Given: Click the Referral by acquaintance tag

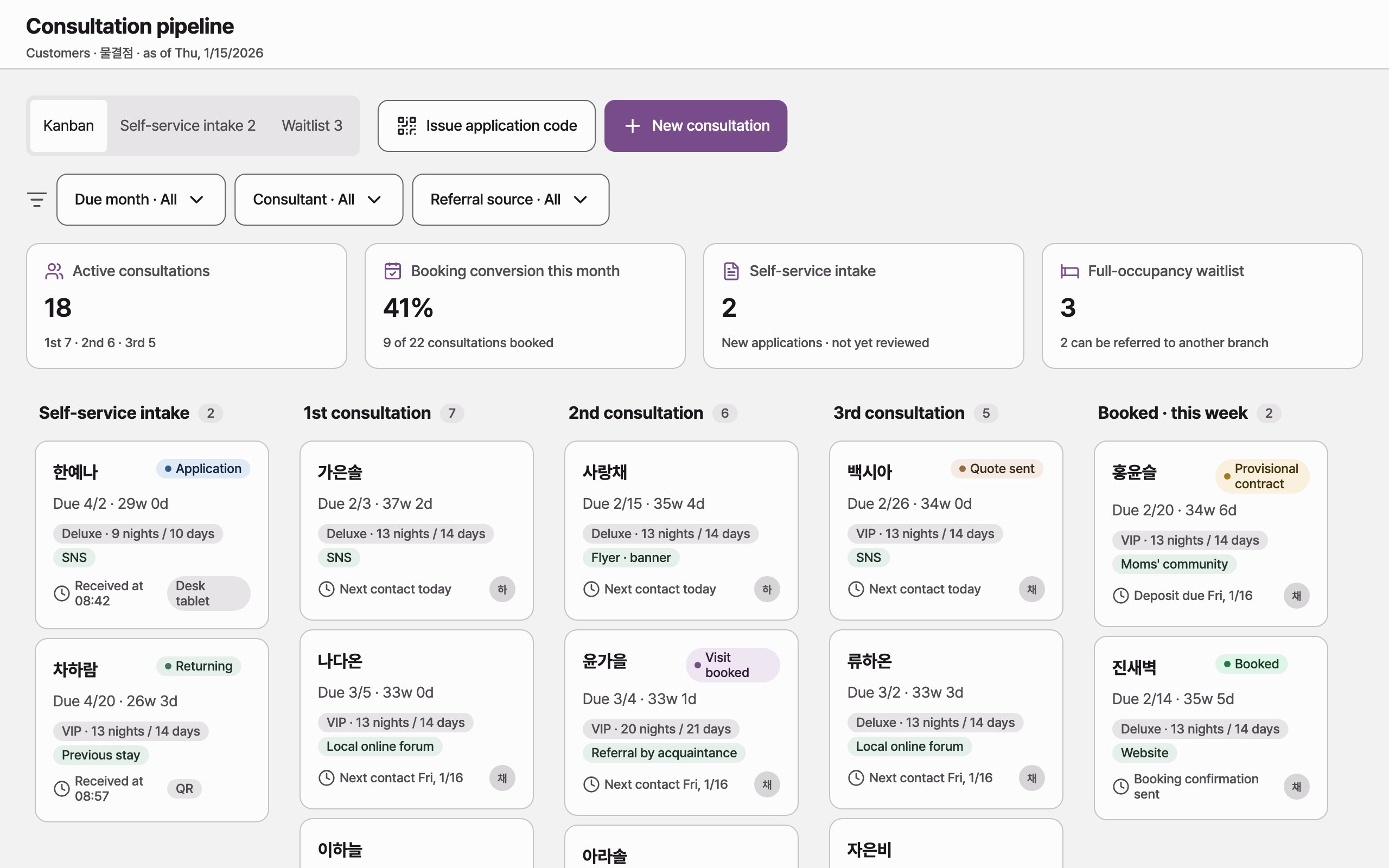Looking at the screenshot, I should click(x=664, y=753).
